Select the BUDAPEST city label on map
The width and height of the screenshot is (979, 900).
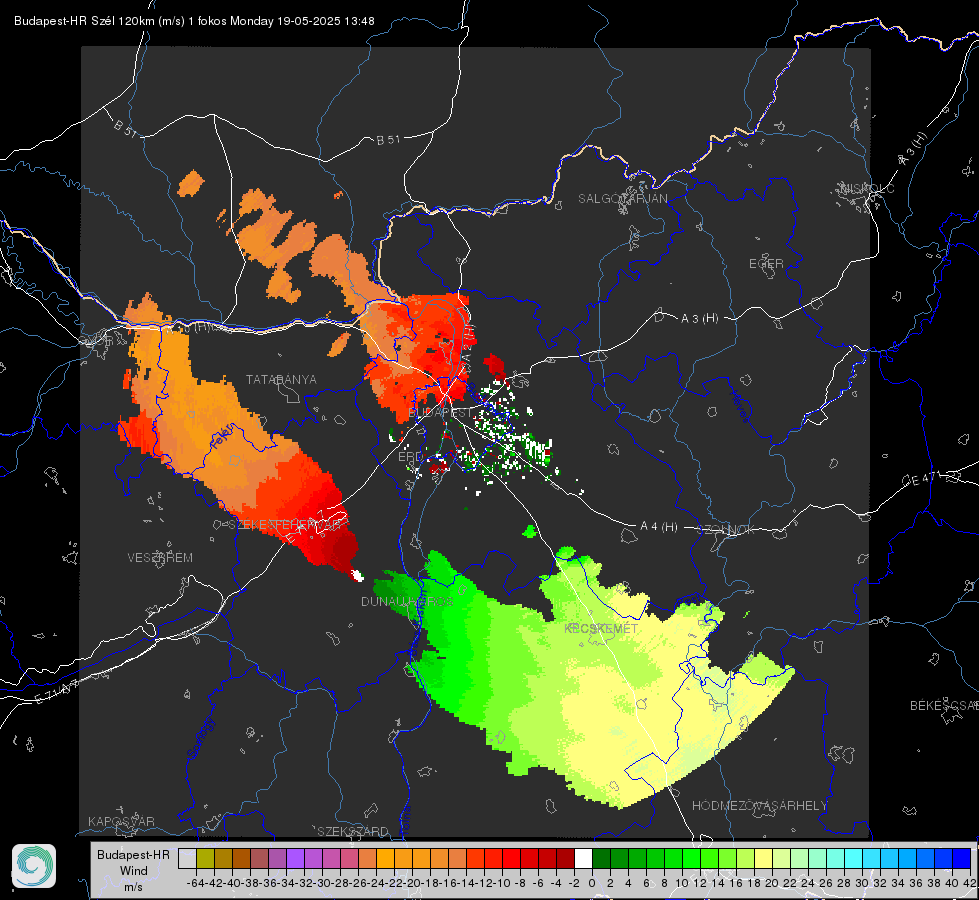[440, 413]
